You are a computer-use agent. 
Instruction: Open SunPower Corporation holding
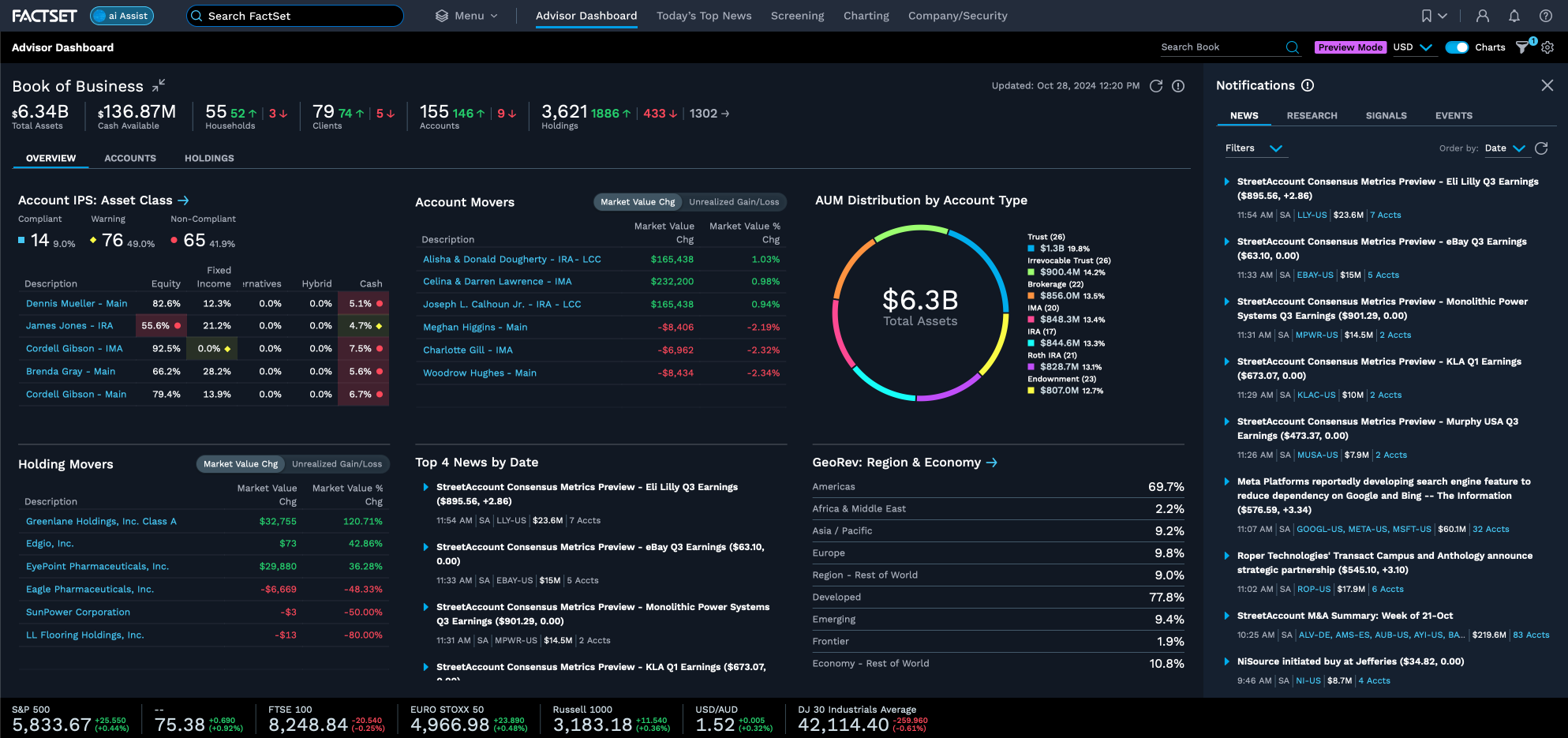tap(78, 613)
